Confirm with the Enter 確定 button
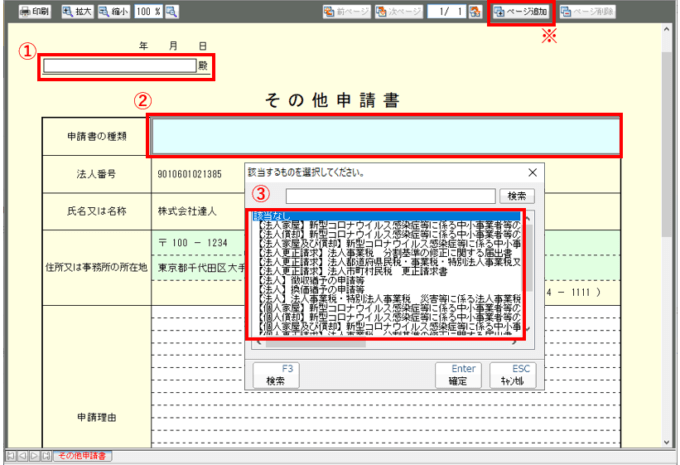680x465 pixels. [x=458, y=376]
